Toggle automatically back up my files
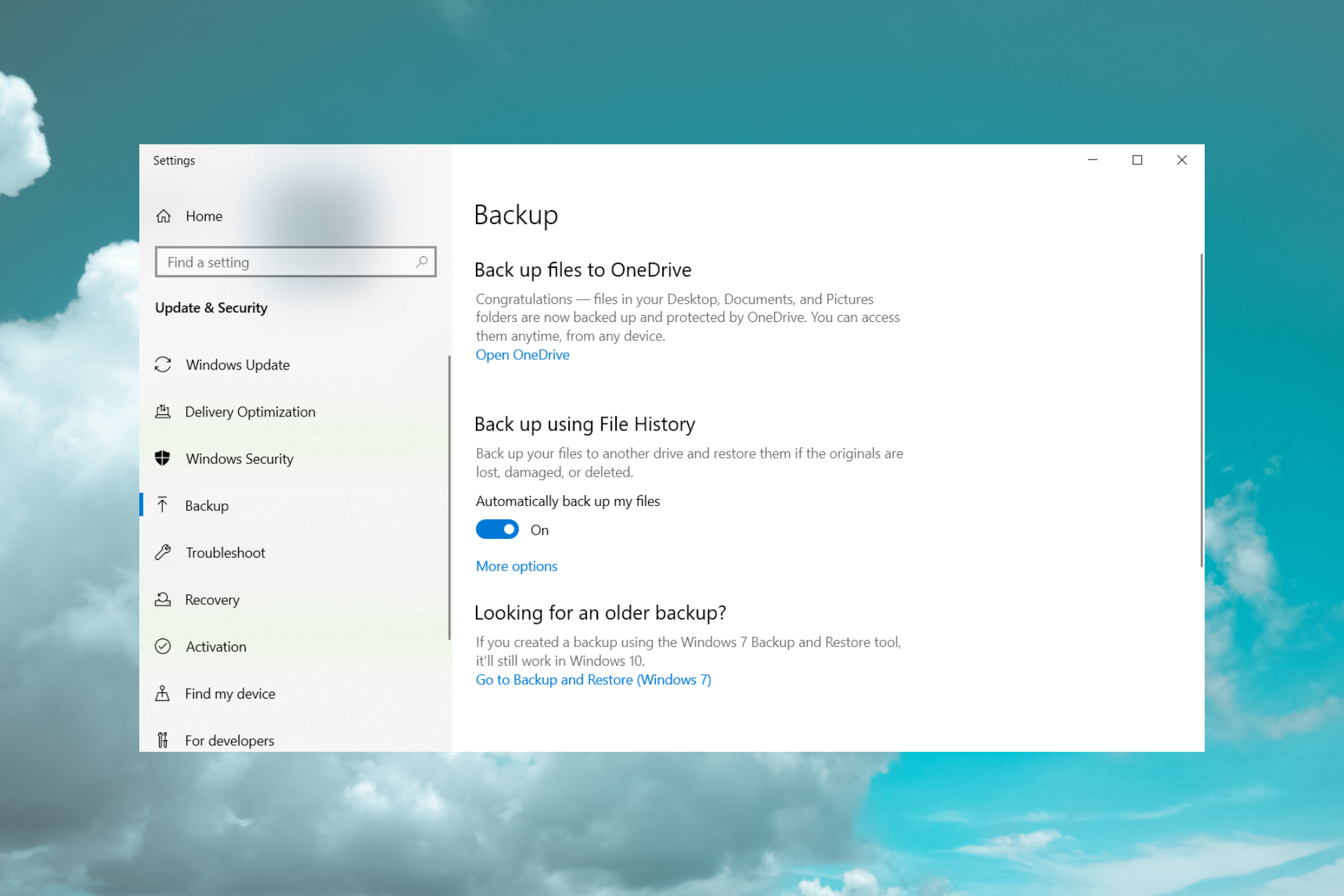 [x=497, y=529]
